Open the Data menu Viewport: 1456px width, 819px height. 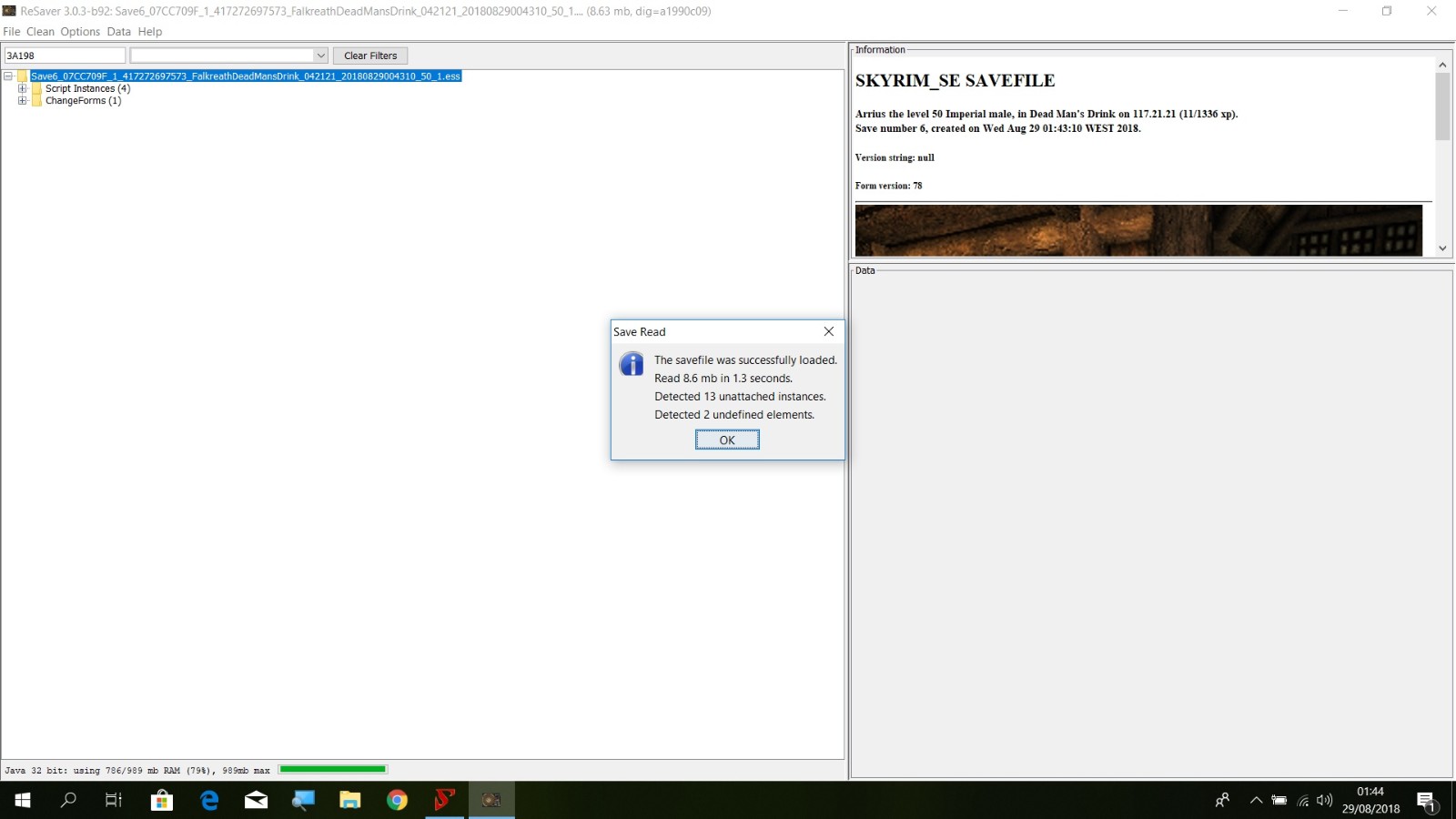coord(119,32)
